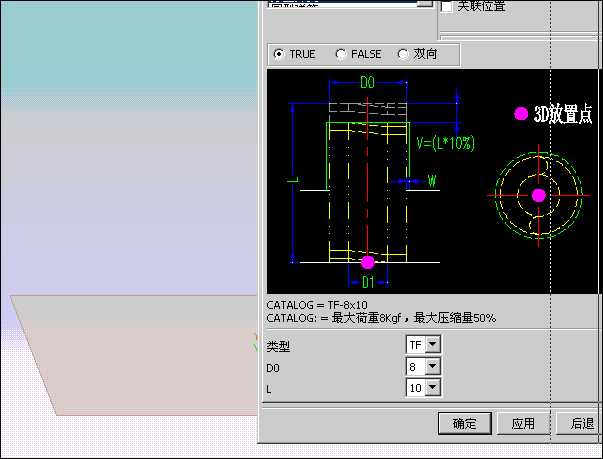Image resolution: width=603 pixels, height=459 pixels.
Task: Click the V=(L*10%) annotation
Action: click(446, 143)
